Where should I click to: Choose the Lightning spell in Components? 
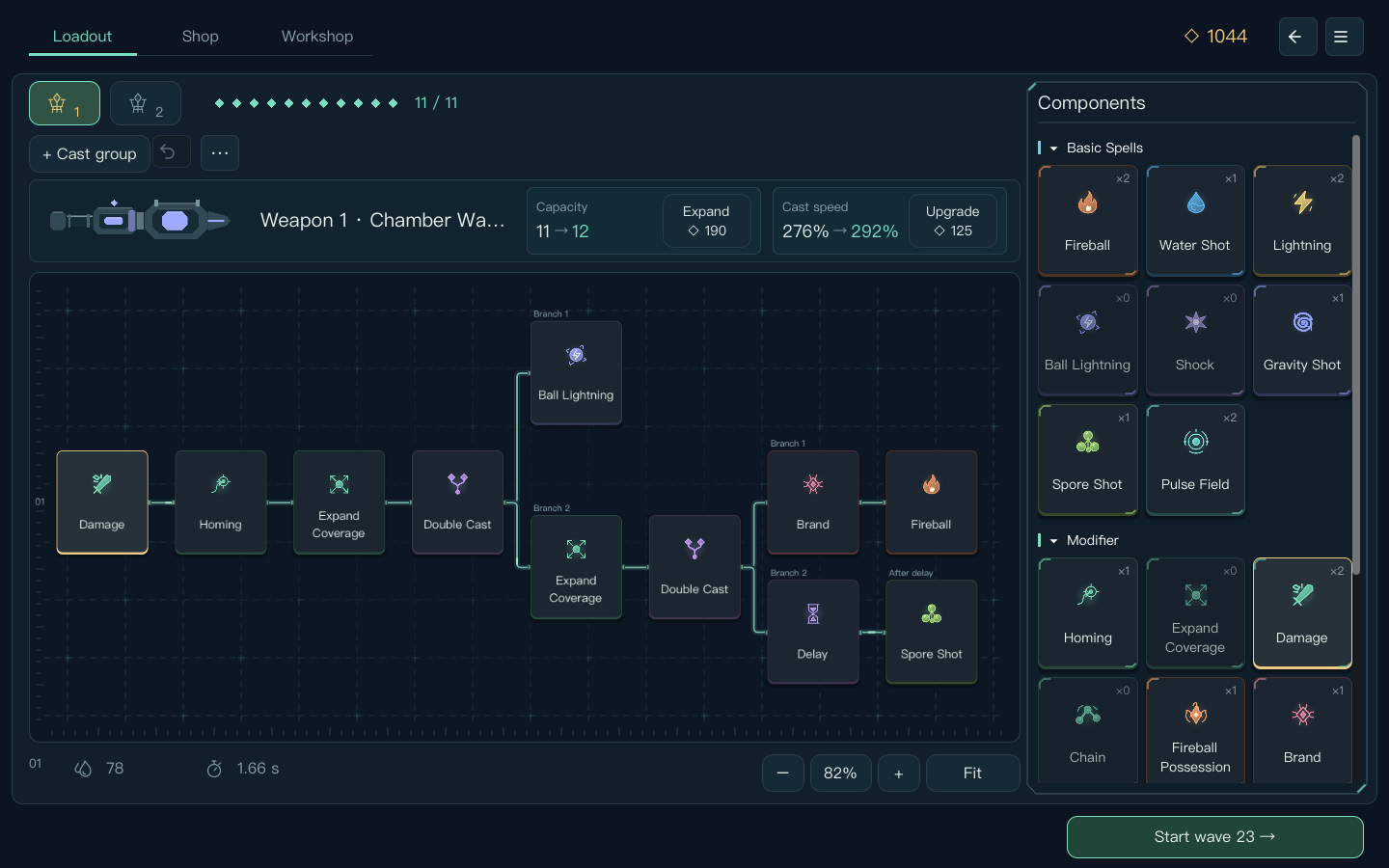[1302, 221]
